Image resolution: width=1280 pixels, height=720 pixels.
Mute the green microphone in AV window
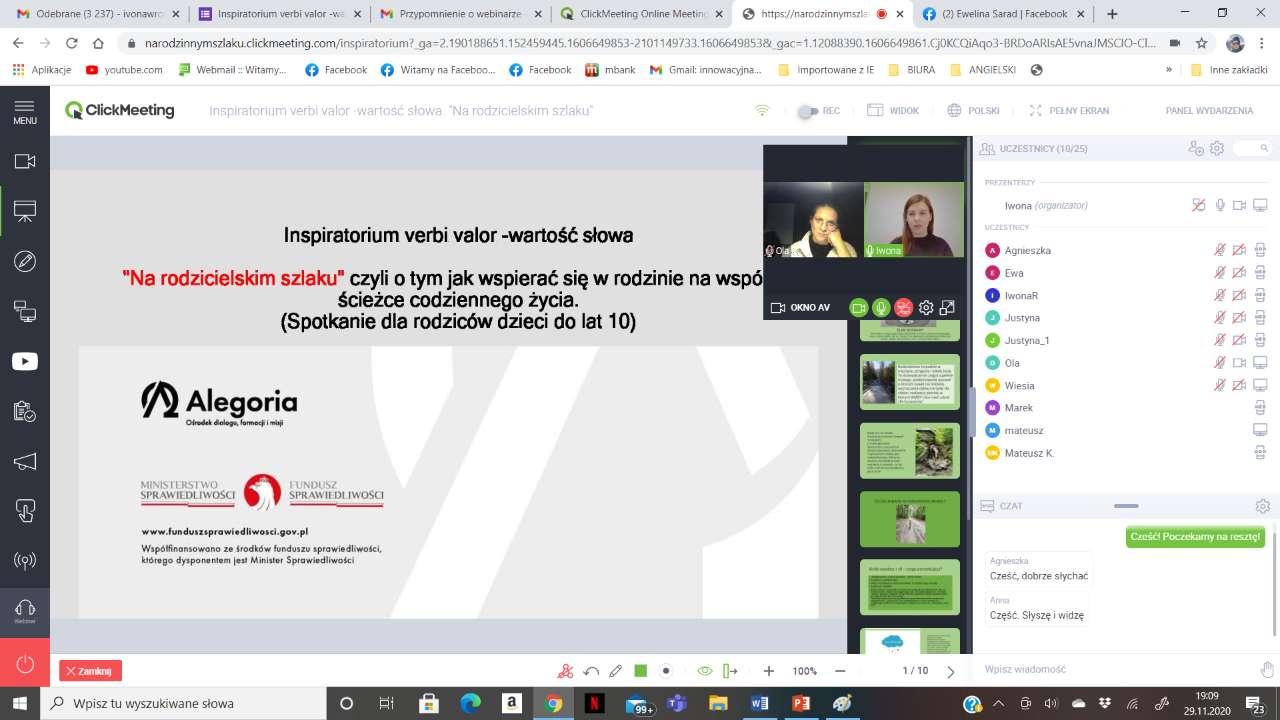[x=881, y=308]
